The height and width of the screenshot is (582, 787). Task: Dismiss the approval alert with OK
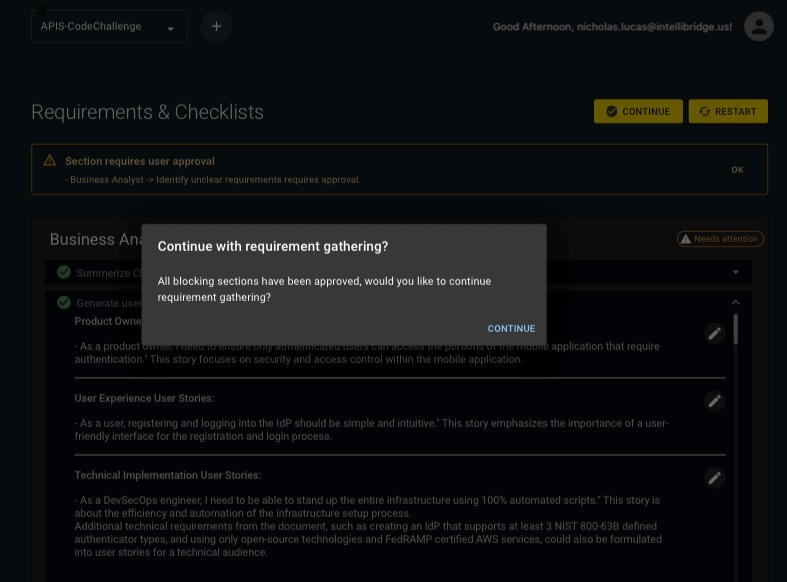click(737, 170)
